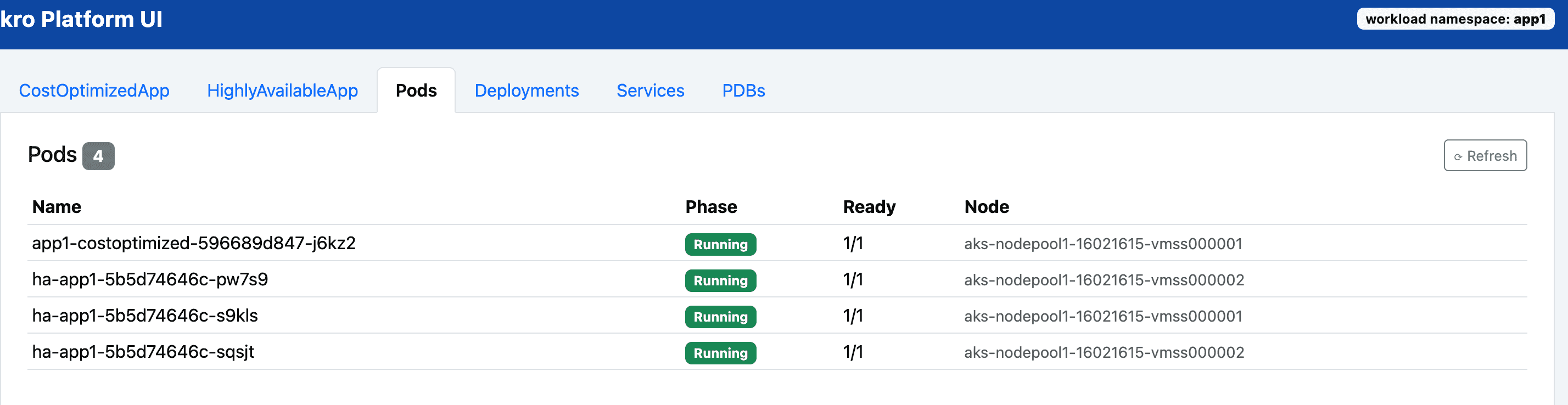Click Running status badge for sqsjt pod

click(720, 353)
